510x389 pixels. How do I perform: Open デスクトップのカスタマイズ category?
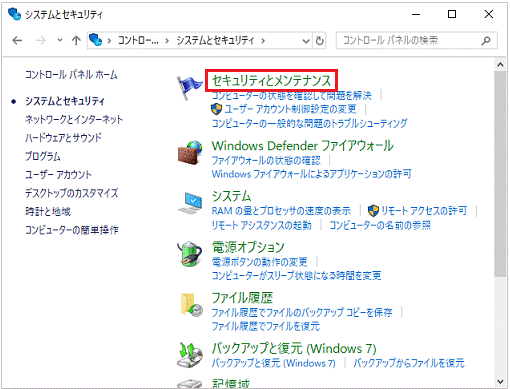click(72, 193)
